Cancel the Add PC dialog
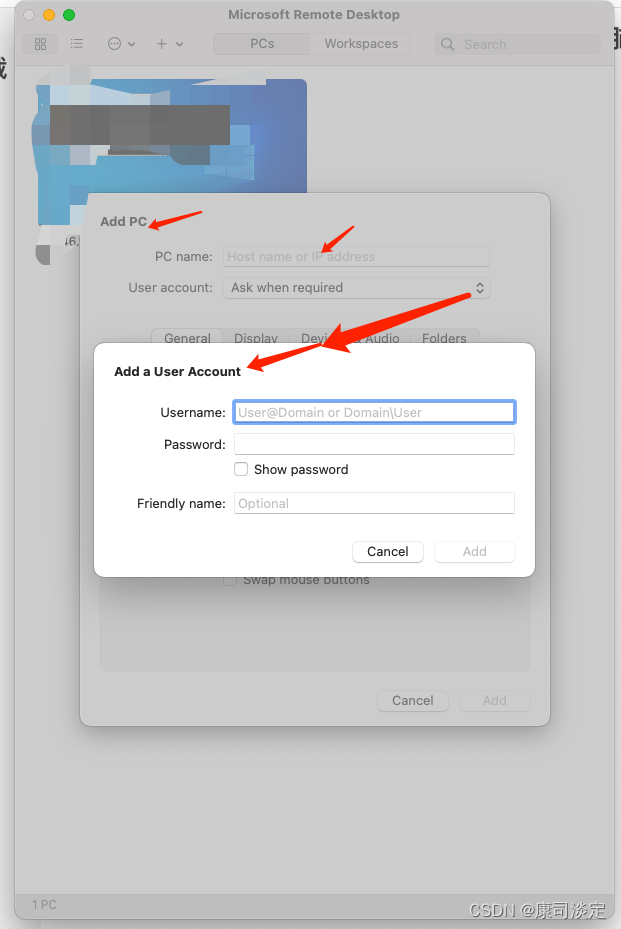This screenshot has width=621, height=929. click(412, 701)
